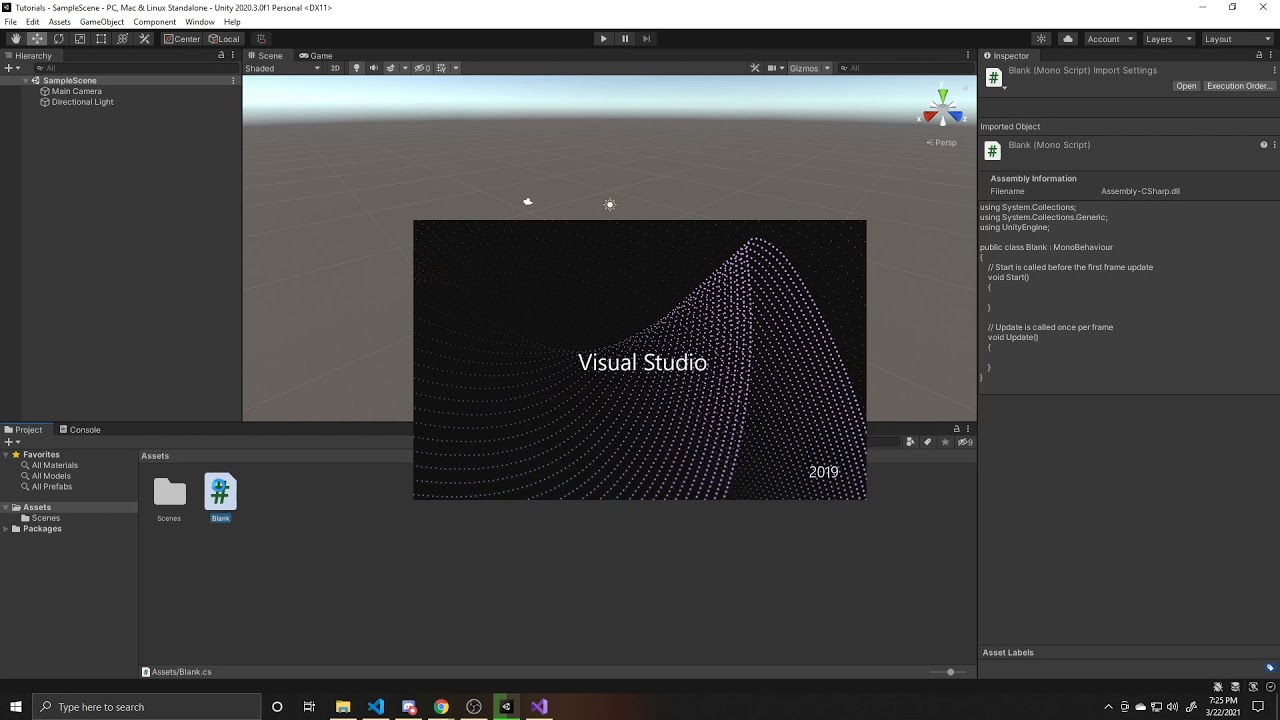Screen dimensions: 1280x720
Task: Click the Step frame button
Action: pyautogui.click(x=646, y=39)
